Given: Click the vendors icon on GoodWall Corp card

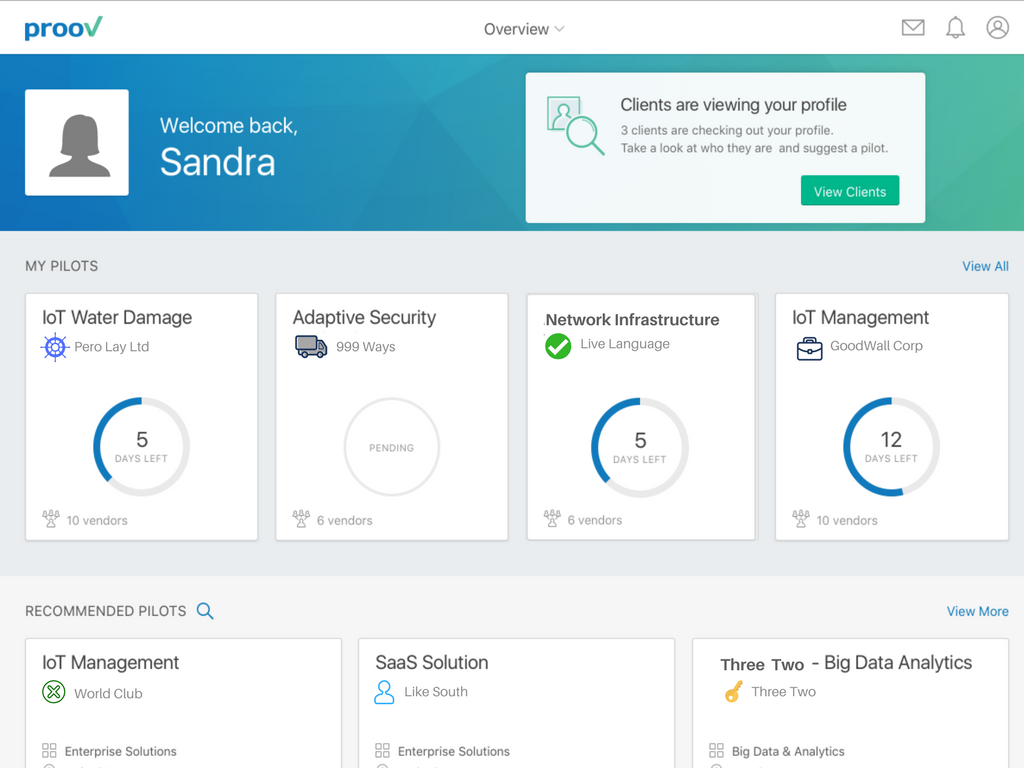Looking at the screenshot, I should click(x=801, y=519).
